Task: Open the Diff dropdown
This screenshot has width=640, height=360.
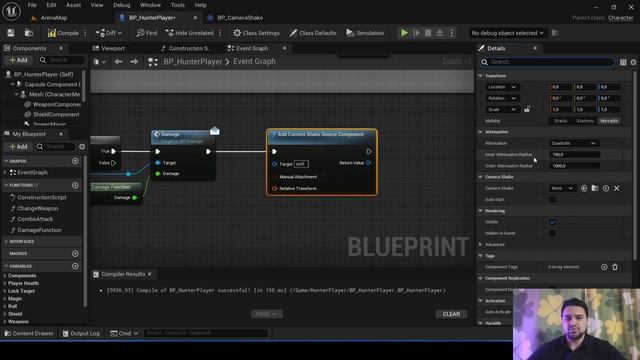Action: (x=109, y=33)
